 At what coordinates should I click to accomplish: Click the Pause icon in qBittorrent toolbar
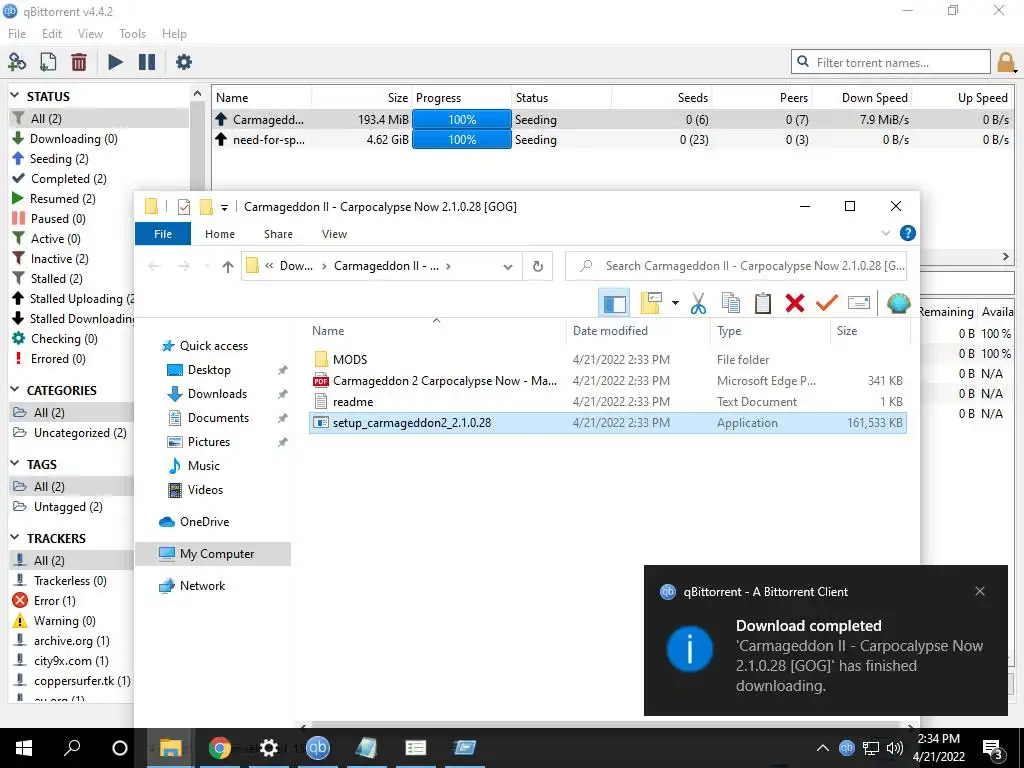click(147, 62)
